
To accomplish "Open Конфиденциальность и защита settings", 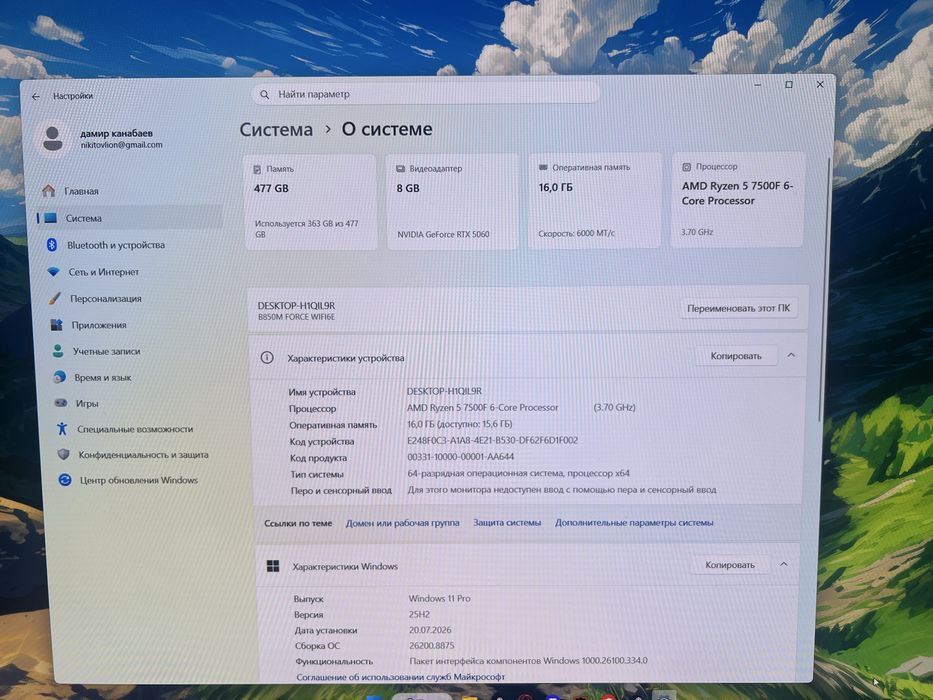I will [x=143, y=454].
